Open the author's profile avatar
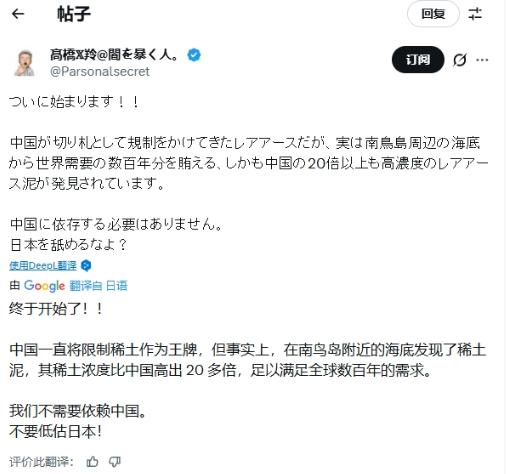 pos(25,63)
